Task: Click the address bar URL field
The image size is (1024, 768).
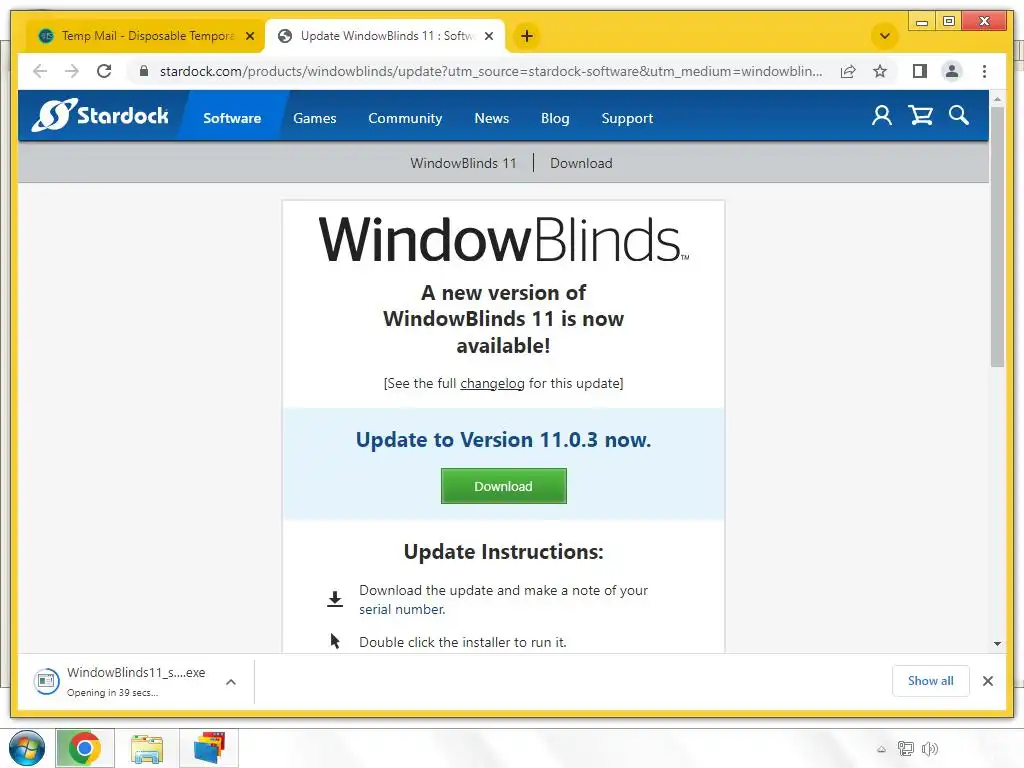Action: pos(490,71)
